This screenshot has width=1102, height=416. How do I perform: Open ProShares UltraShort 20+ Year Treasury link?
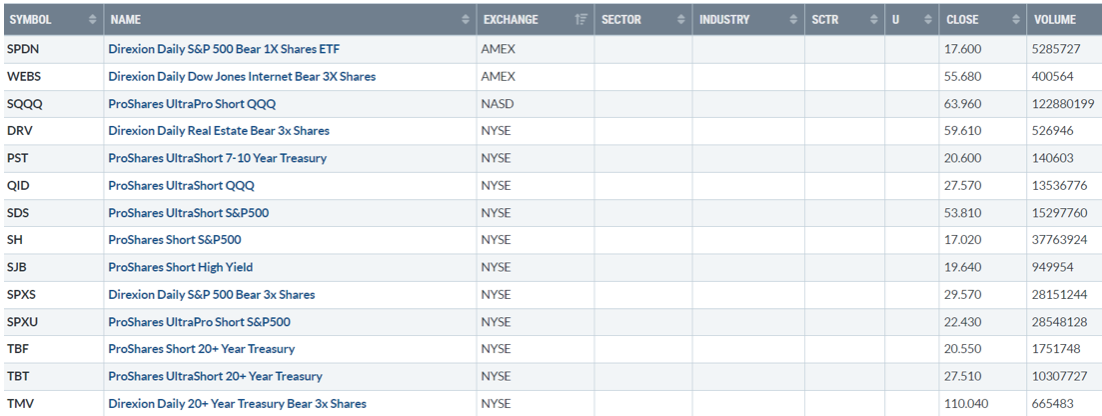click(x=215, y=376)
